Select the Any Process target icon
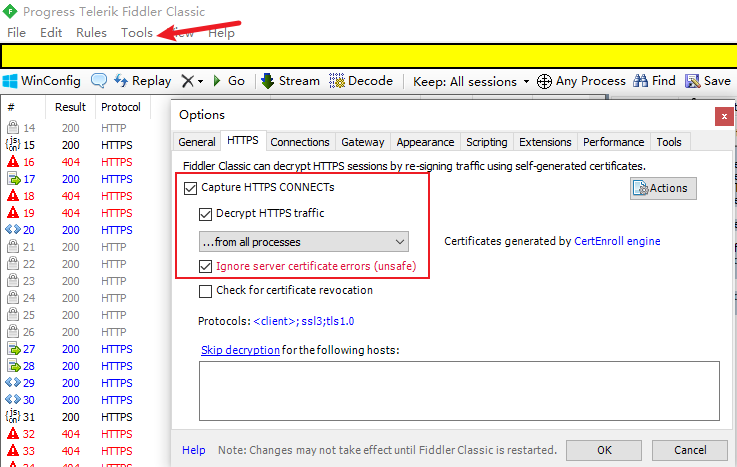 545,81
